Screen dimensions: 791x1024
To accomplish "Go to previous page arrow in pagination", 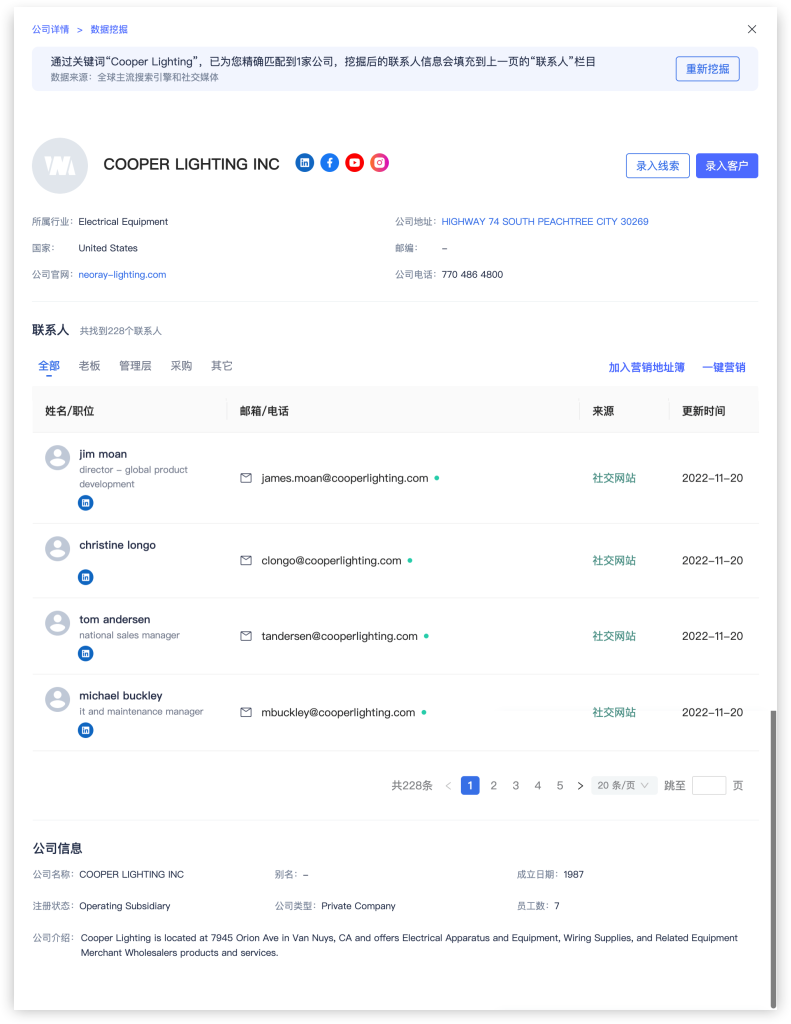I will tap(448, 786).
